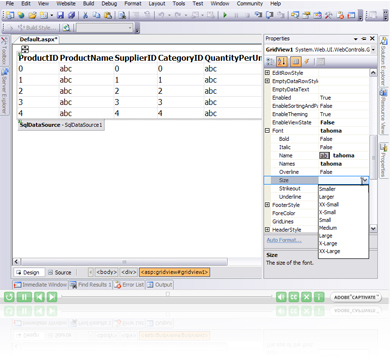The image size is (390, 360).
Task: Click the Save All icon
Action: (71, 15)
